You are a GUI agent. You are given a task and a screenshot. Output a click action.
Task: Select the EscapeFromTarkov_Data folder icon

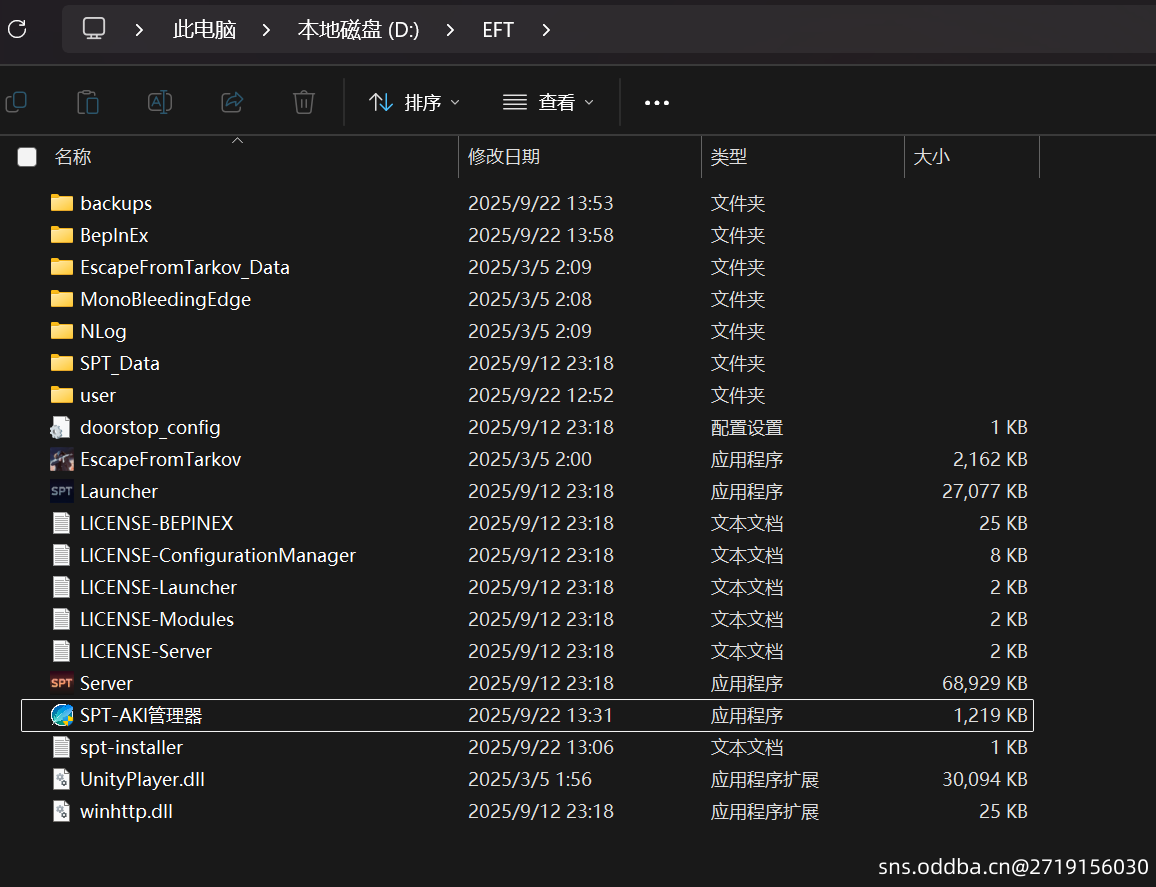point(62,267)
